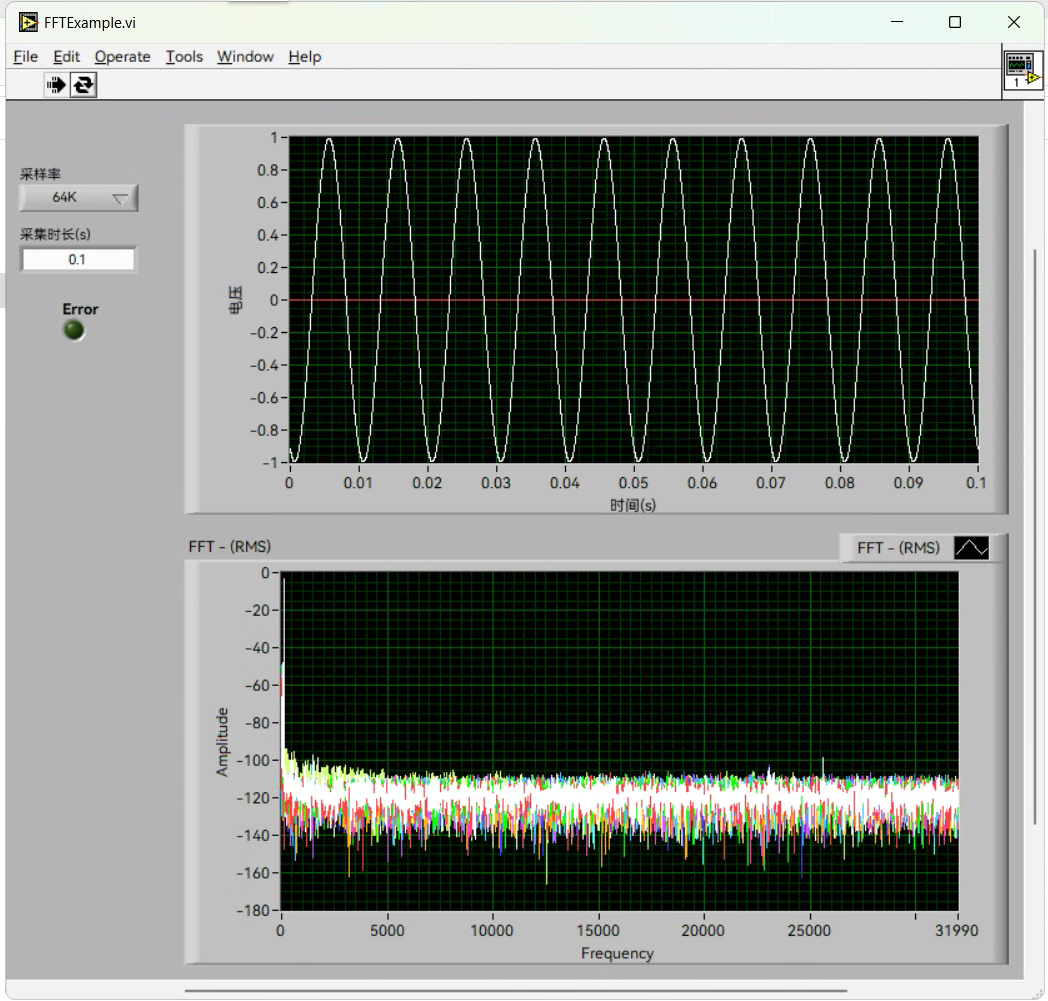Click the horizontal scrollbar at the bottom
Screen dimensions: 1048x1001
click(x=515, y=992)
